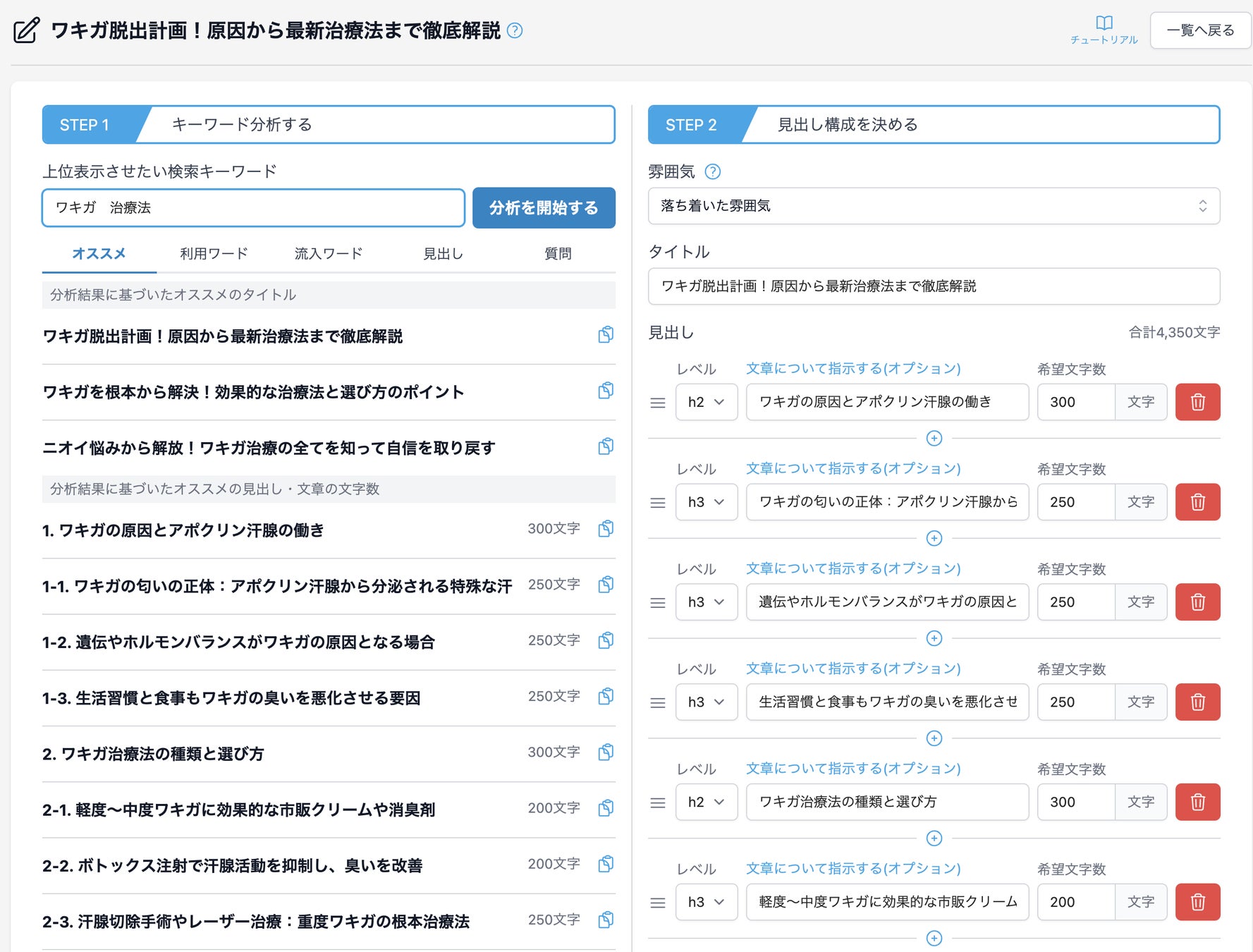Click help icon beside the page title
1253x952 pixels.
coord(515,30)
